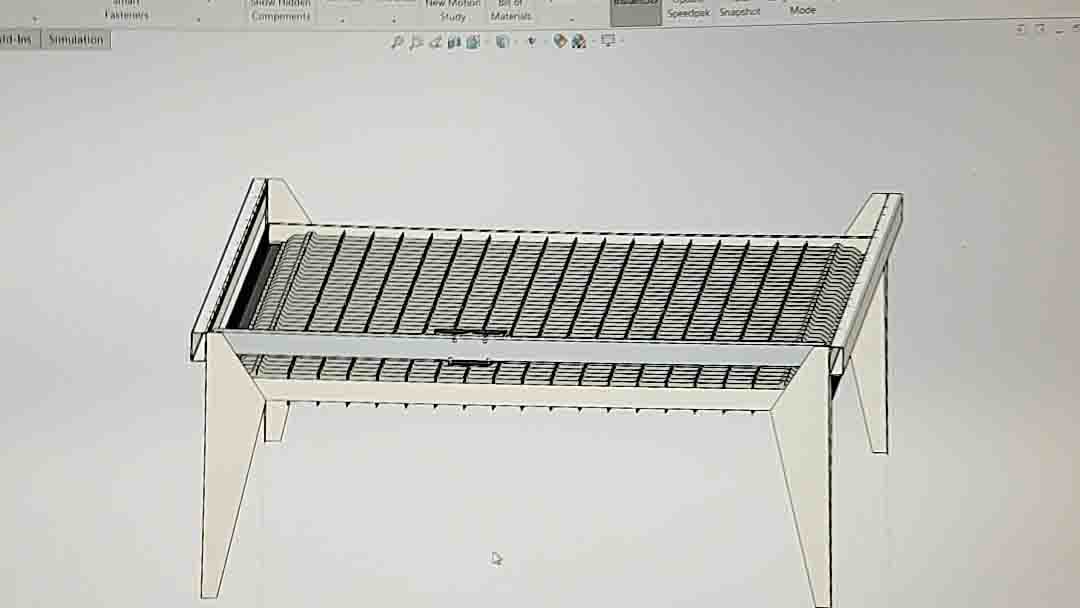Click the Display Style cube icon

[x=502, y=42]
